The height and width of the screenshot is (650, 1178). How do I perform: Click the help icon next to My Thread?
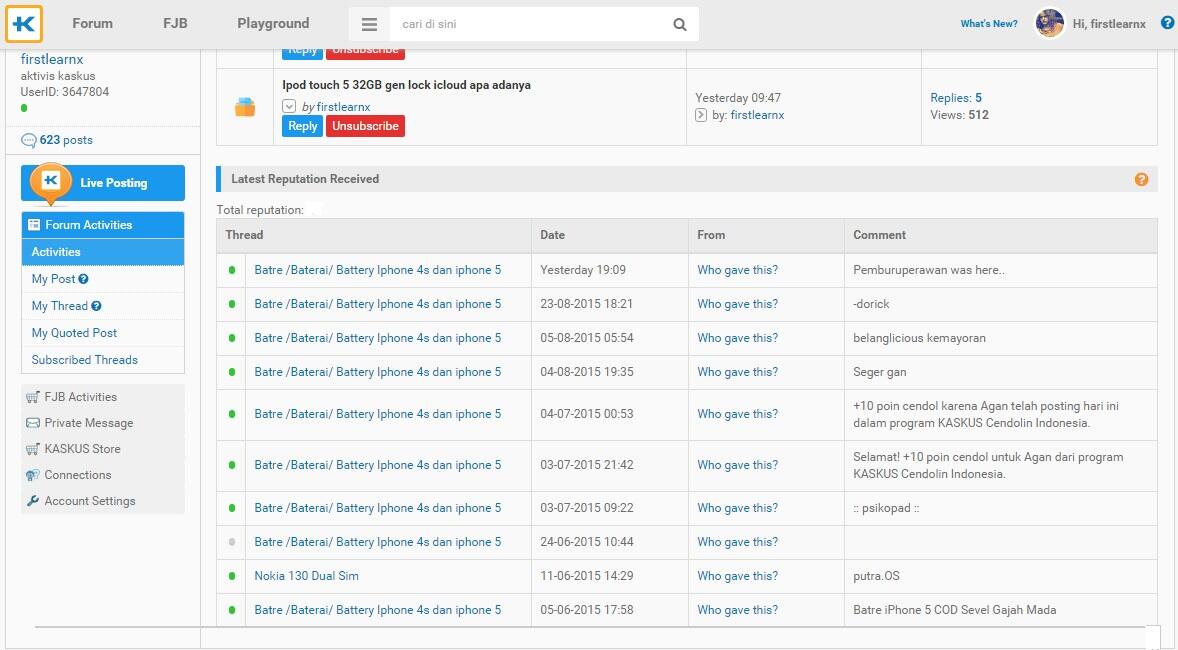click(x=96, y=306)
